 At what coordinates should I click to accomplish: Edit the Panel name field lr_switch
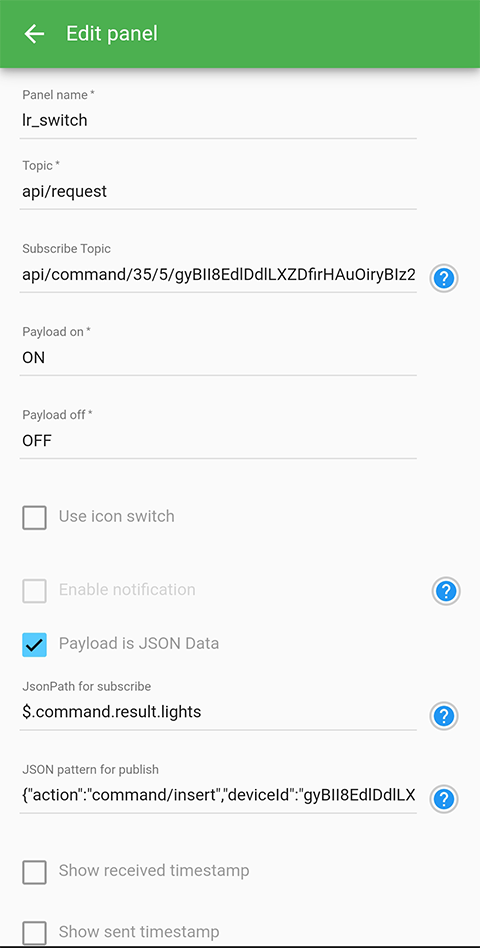tap(218, 120)
